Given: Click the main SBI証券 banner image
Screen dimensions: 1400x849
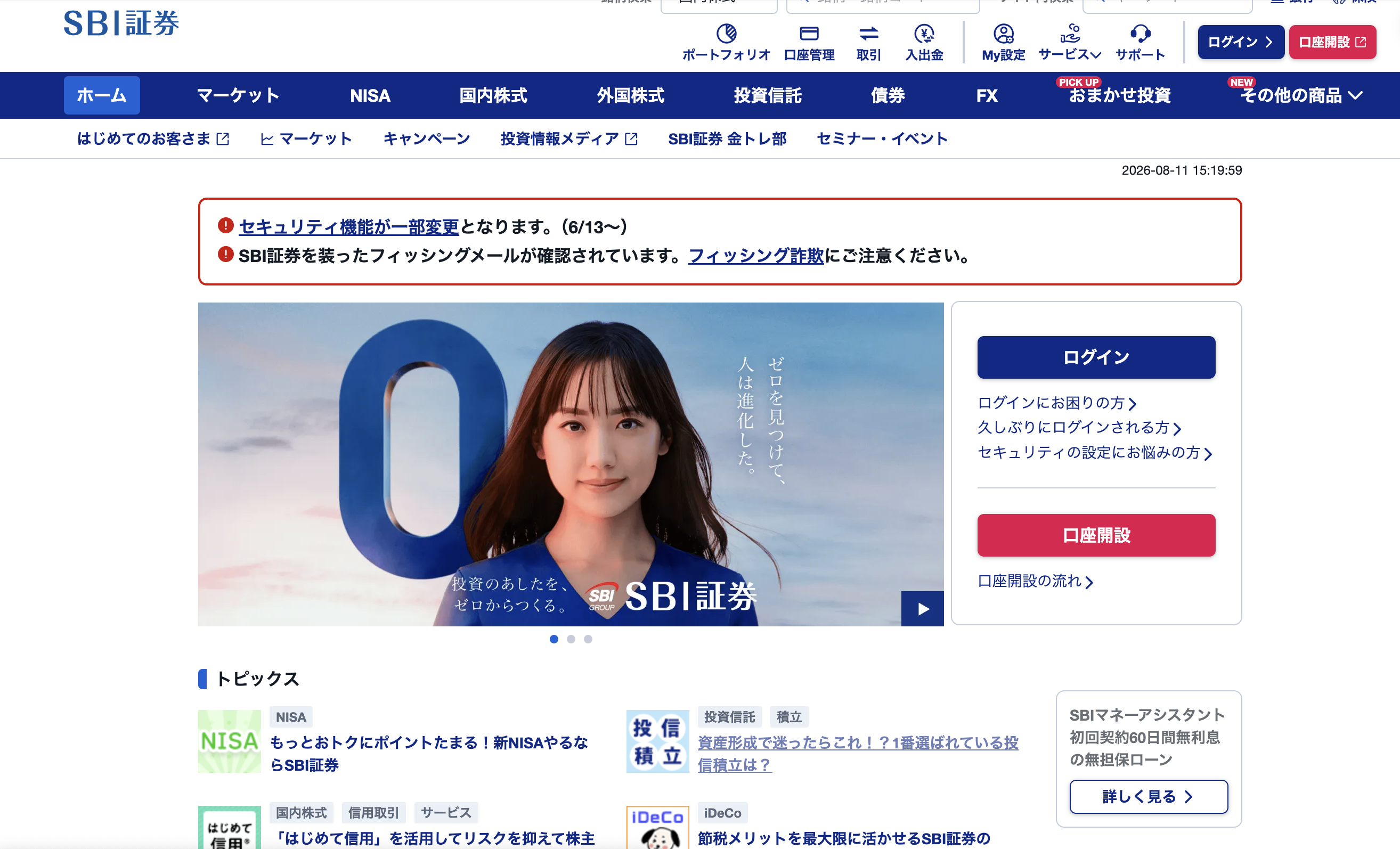Looking at the screenshot, I should coord(571,464).
